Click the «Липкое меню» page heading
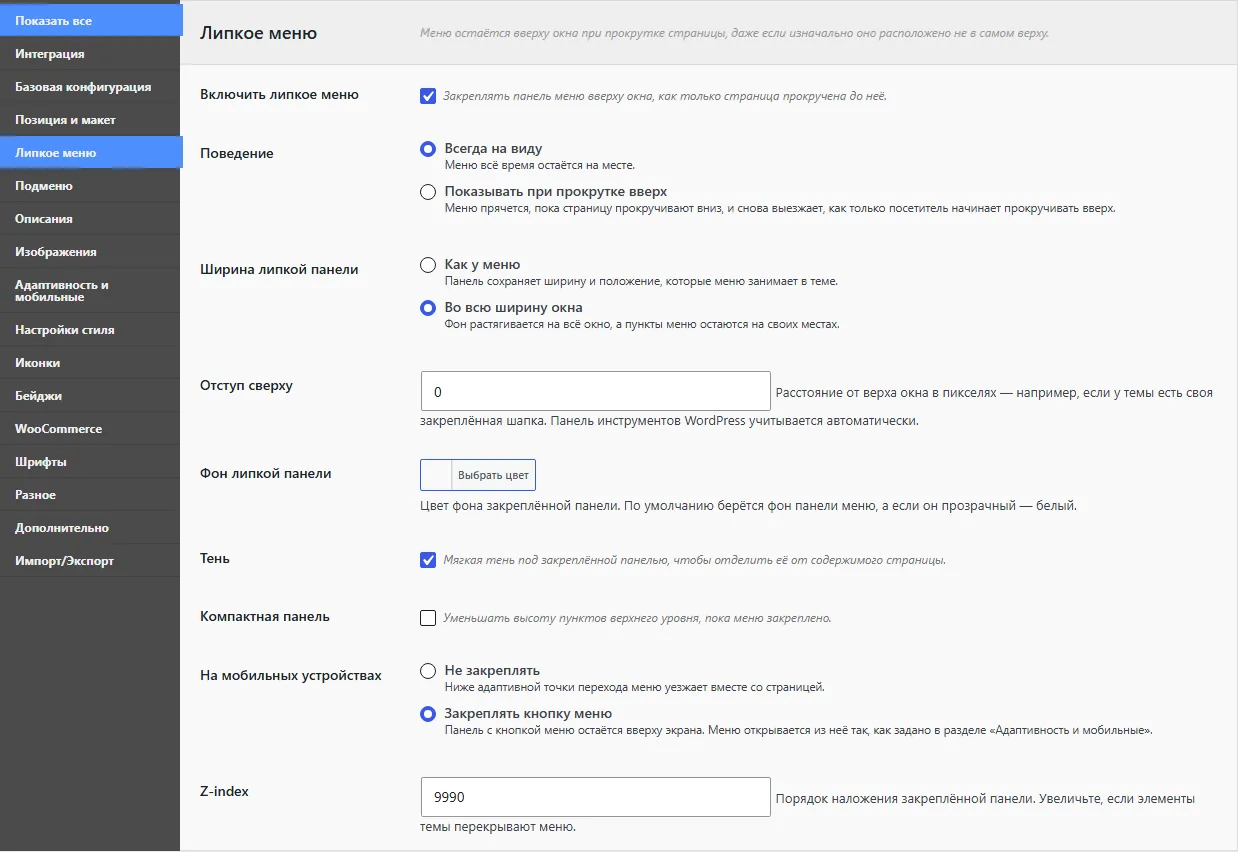 (259, 33)
